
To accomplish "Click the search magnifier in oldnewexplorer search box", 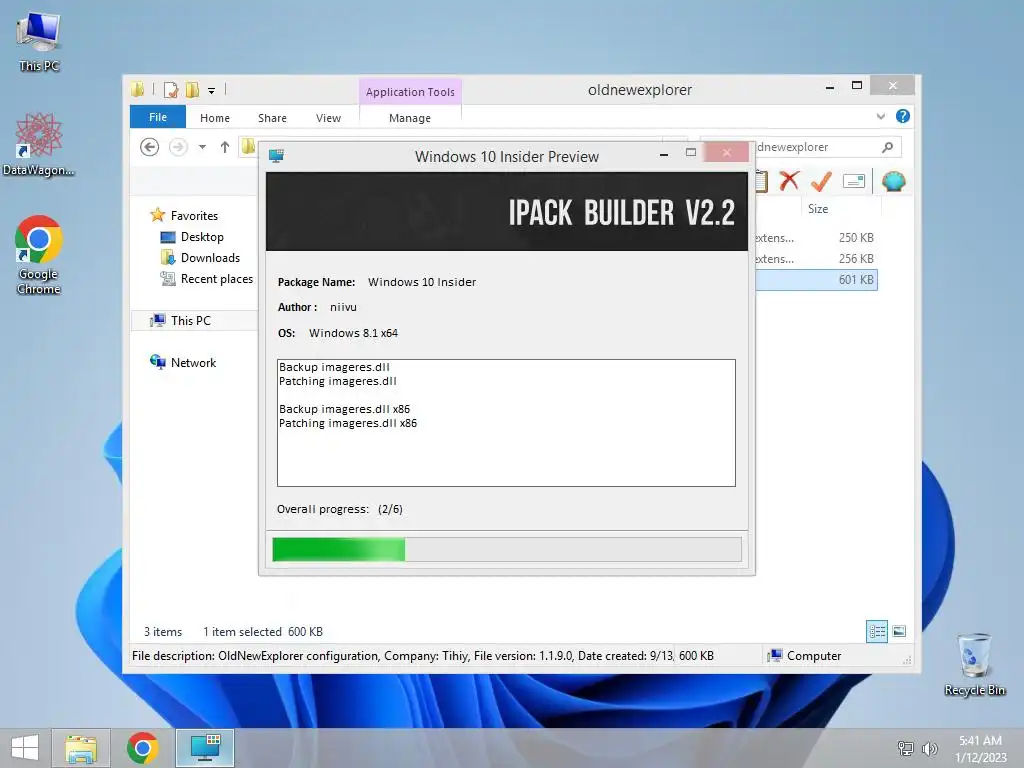I will (887, 147).
